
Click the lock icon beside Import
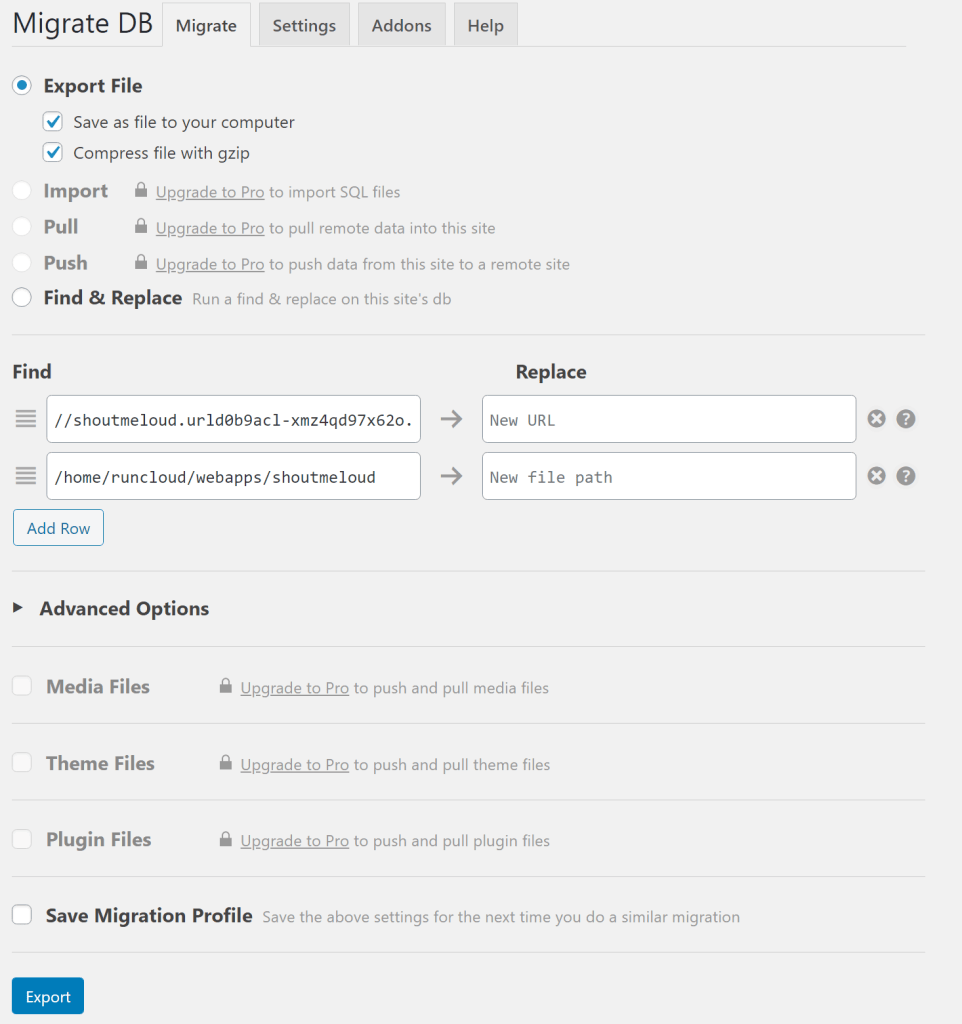click(140, 190)
